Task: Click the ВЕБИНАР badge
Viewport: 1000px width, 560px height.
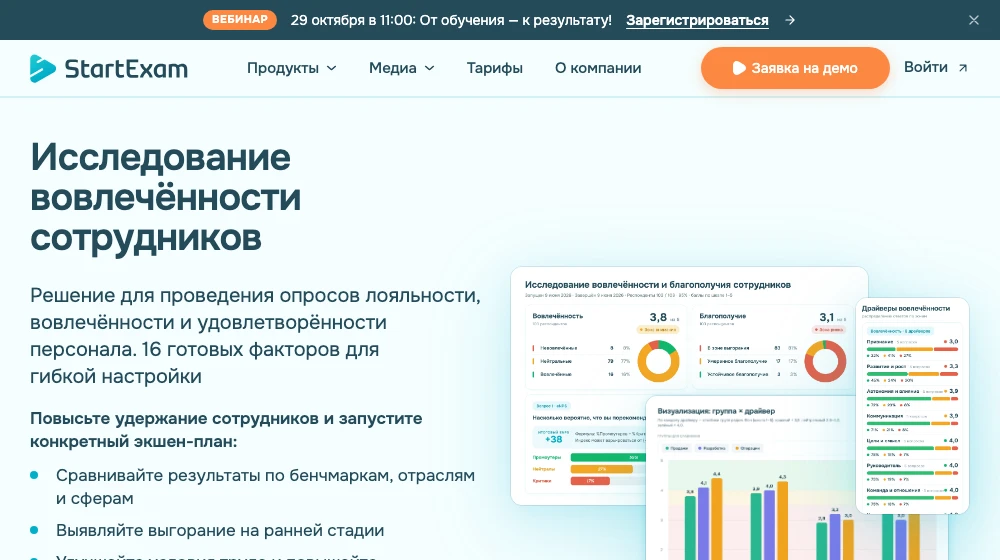Action: [240, 20]
